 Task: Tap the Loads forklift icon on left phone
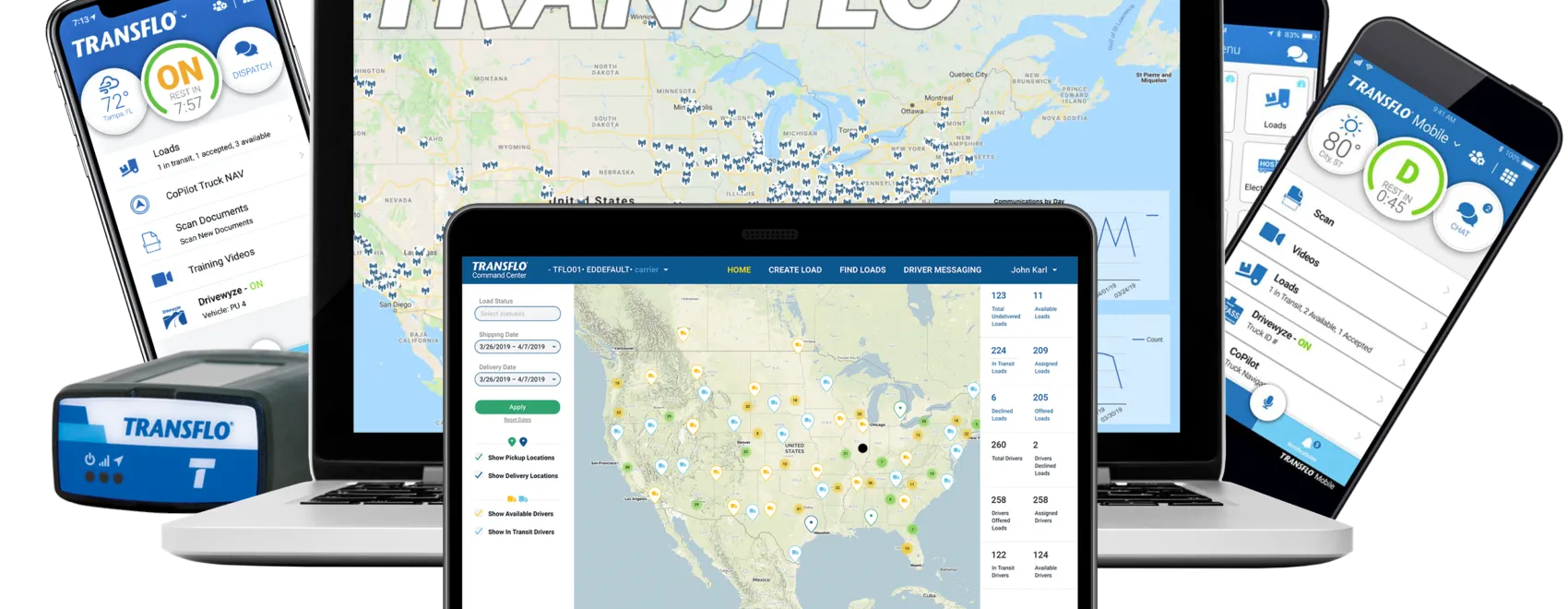[x=129, y=166]
